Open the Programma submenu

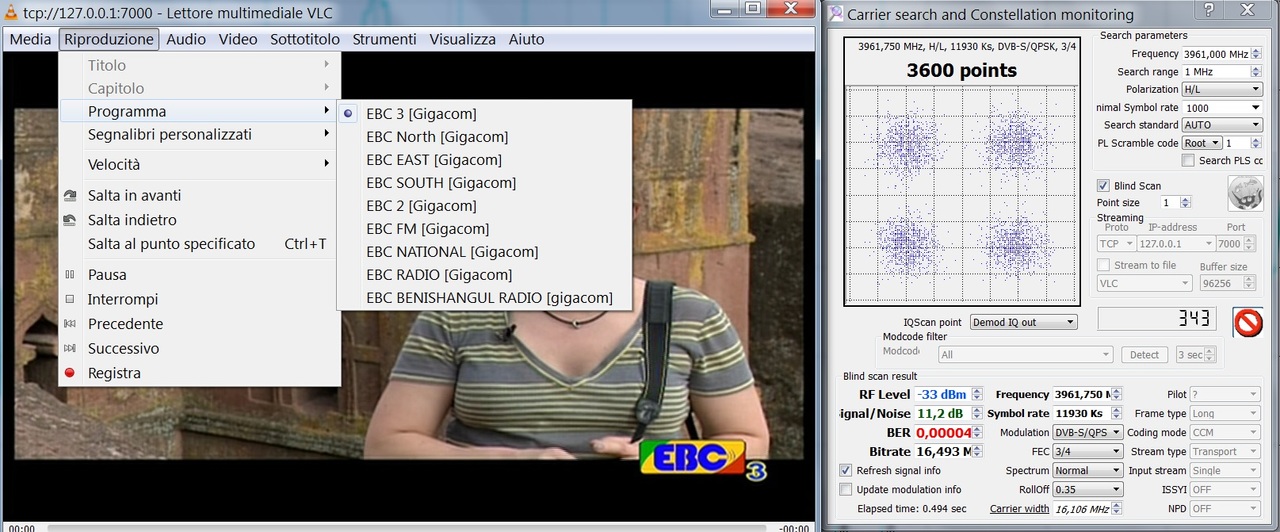tap(198, 111)
